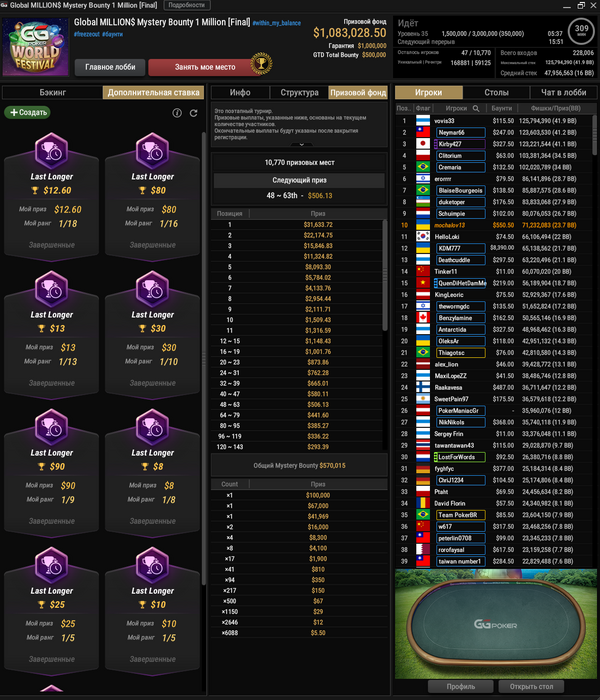Click the GG World Festival logo
Viewport: 600px width, 700px height.
[x=35, y=48]
